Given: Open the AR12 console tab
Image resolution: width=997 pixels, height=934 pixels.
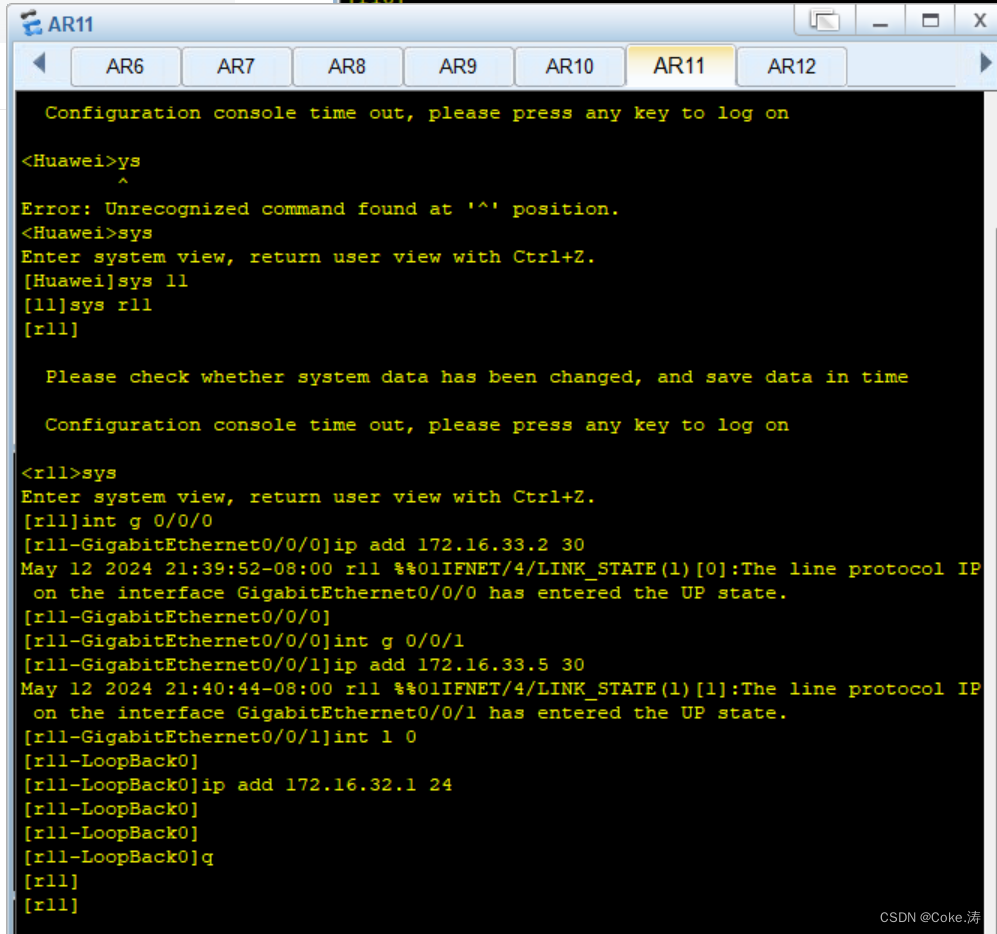Looking at the screenshot, I should 791,66.
